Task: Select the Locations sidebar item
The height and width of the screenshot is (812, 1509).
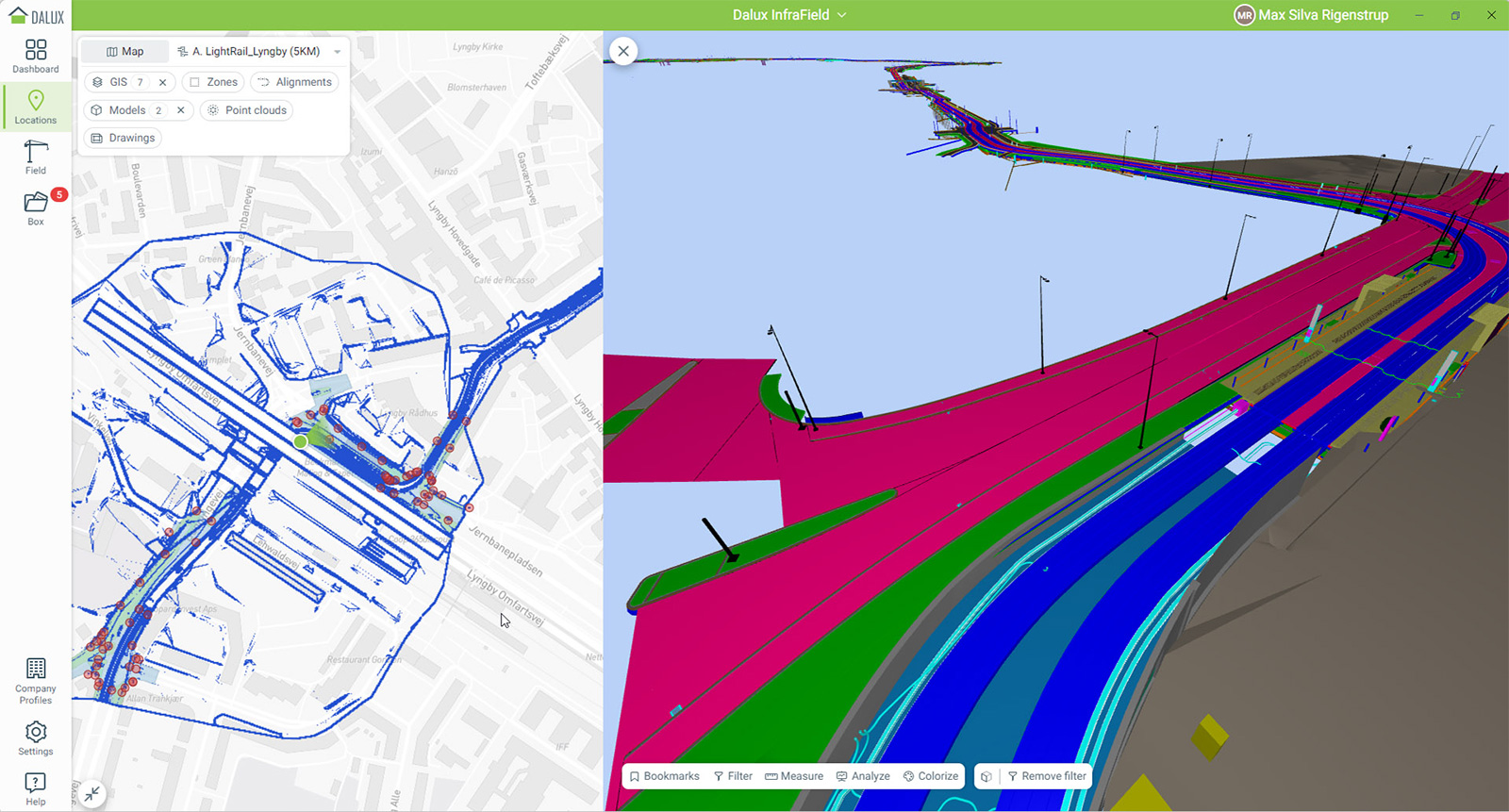Action: click(36, 107)
